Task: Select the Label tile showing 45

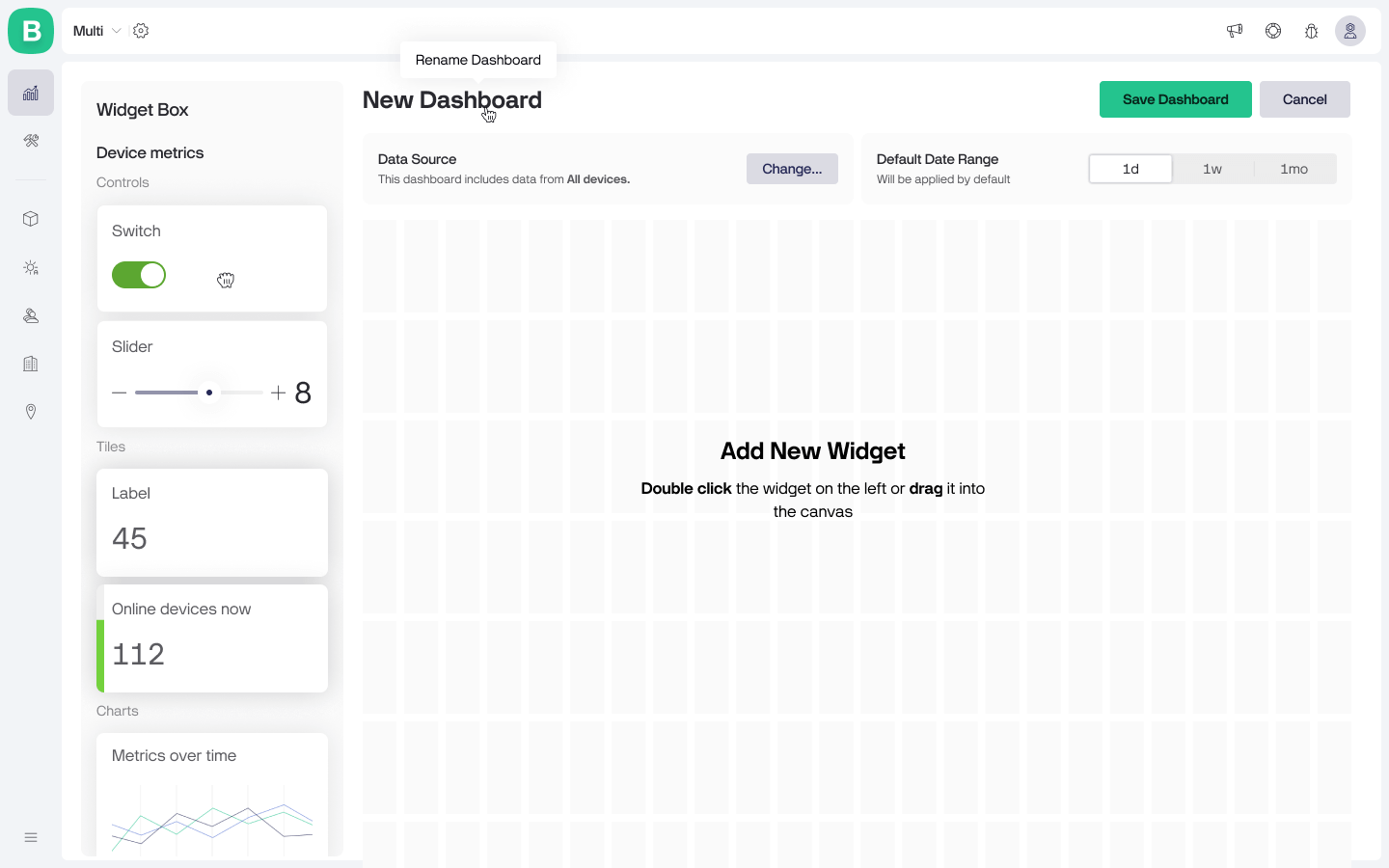Action: (x=212, y=523)
